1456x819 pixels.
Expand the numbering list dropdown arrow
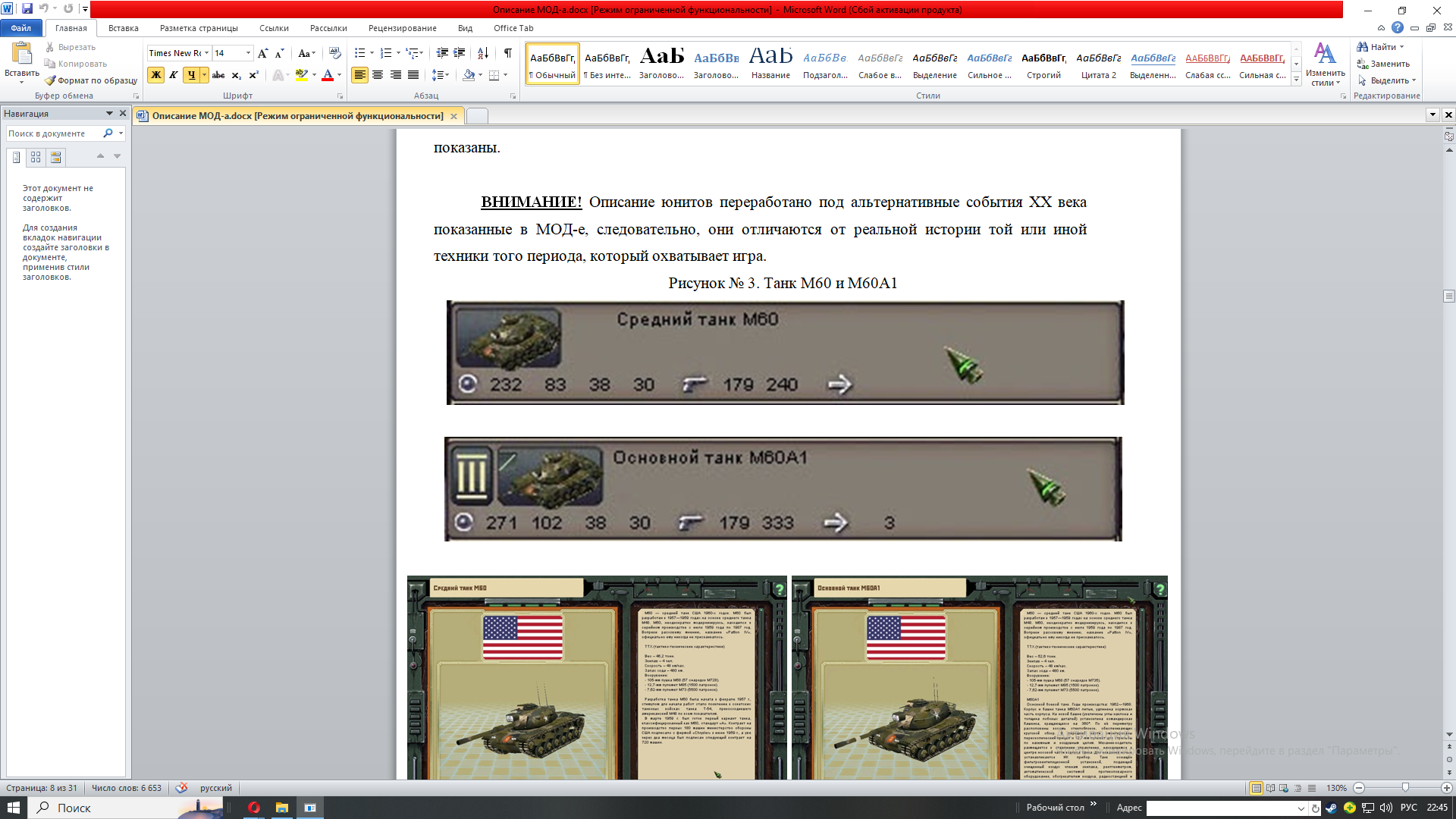click(398, 53)
